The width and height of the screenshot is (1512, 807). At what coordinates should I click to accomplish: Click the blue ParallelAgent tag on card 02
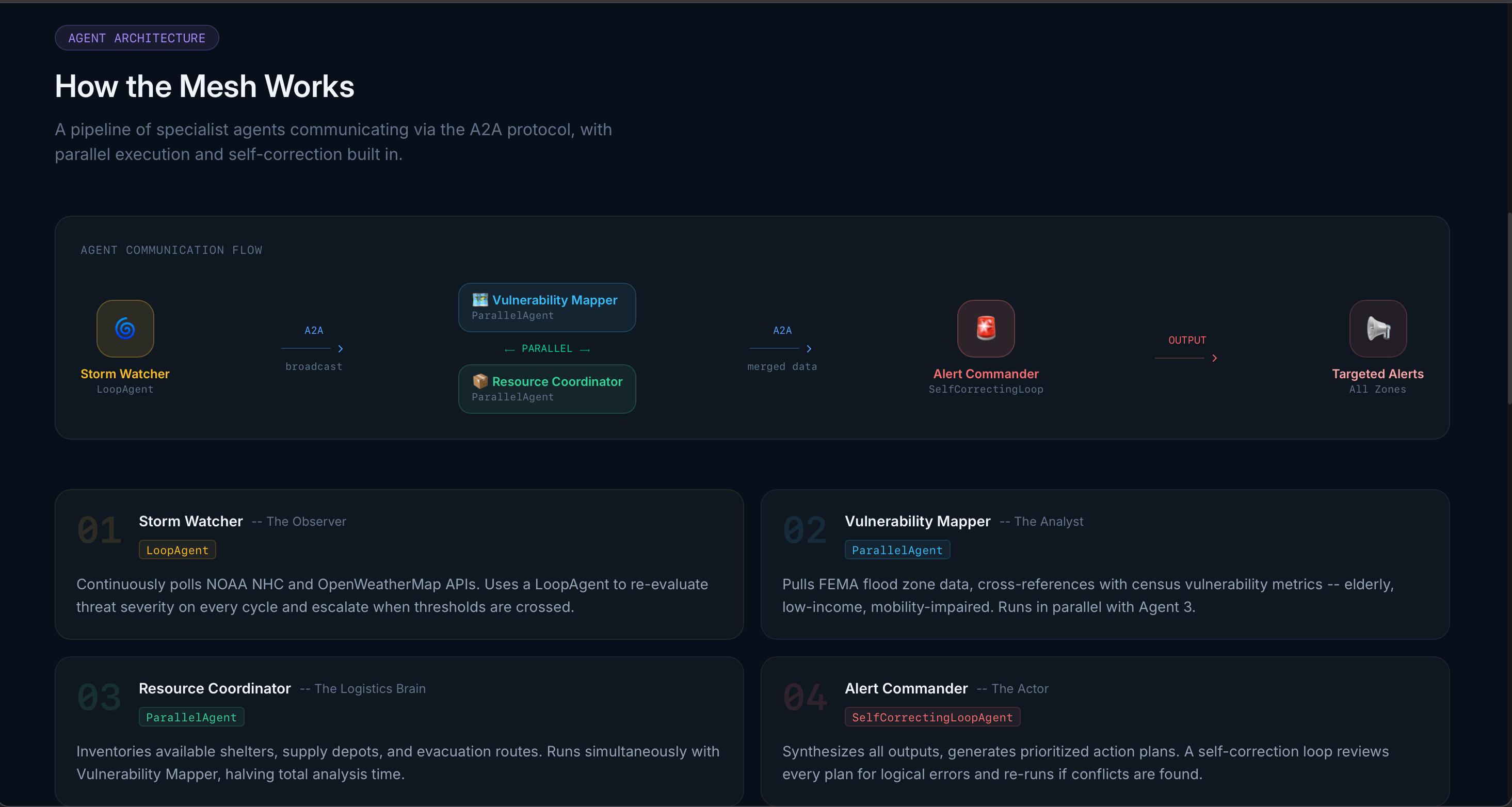tap(897, 550)
